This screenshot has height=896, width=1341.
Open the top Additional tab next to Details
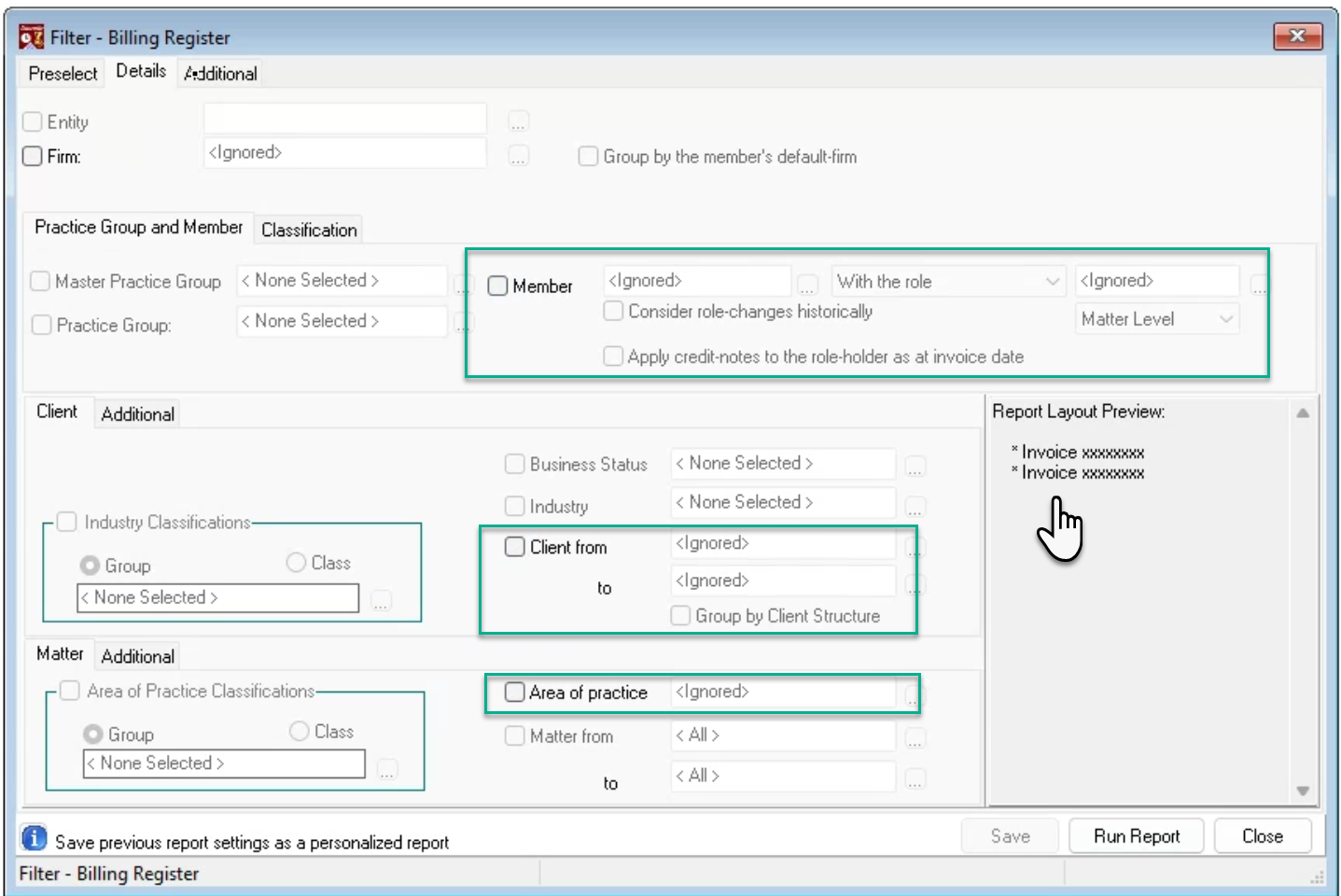220,73
